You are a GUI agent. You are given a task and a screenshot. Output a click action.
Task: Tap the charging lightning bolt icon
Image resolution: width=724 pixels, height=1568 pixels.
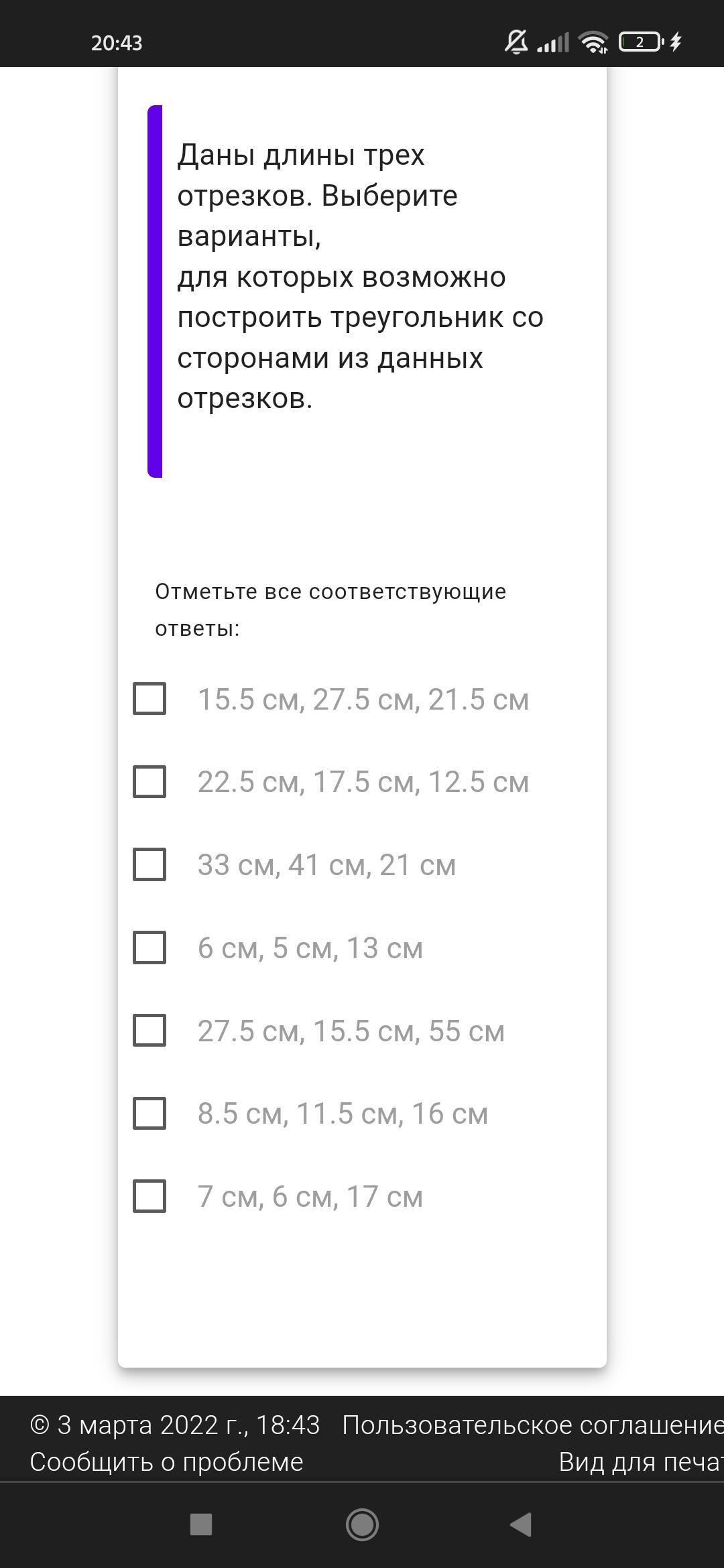click(x=676, y=42)
